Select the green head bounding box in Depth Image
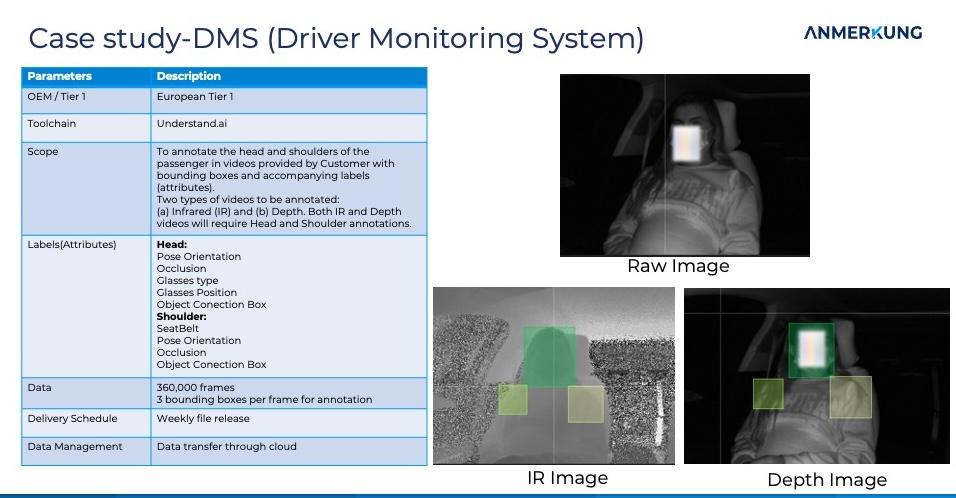Viewport: 956px width, 498px height. coord(811,350)
